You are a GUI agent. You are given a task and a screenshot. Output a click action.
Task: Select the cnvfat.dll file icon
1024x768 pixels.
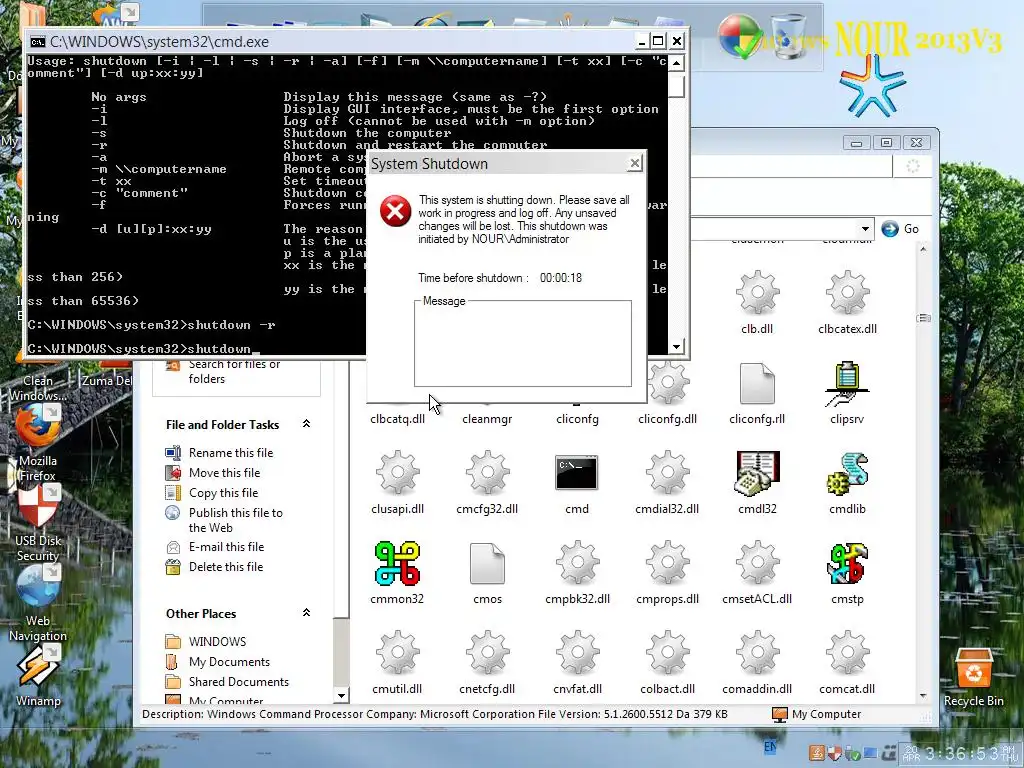577,653
